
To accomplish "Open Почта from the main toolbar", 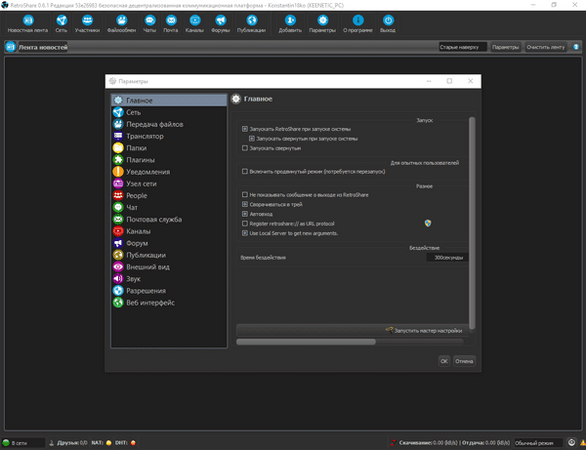I will [171, 24].
